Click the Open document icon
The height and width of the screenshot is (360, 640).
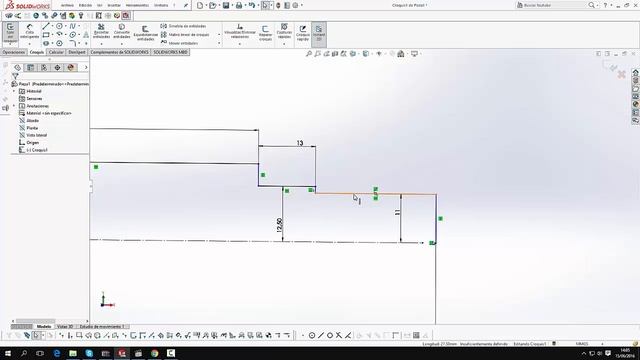(212, 5)
